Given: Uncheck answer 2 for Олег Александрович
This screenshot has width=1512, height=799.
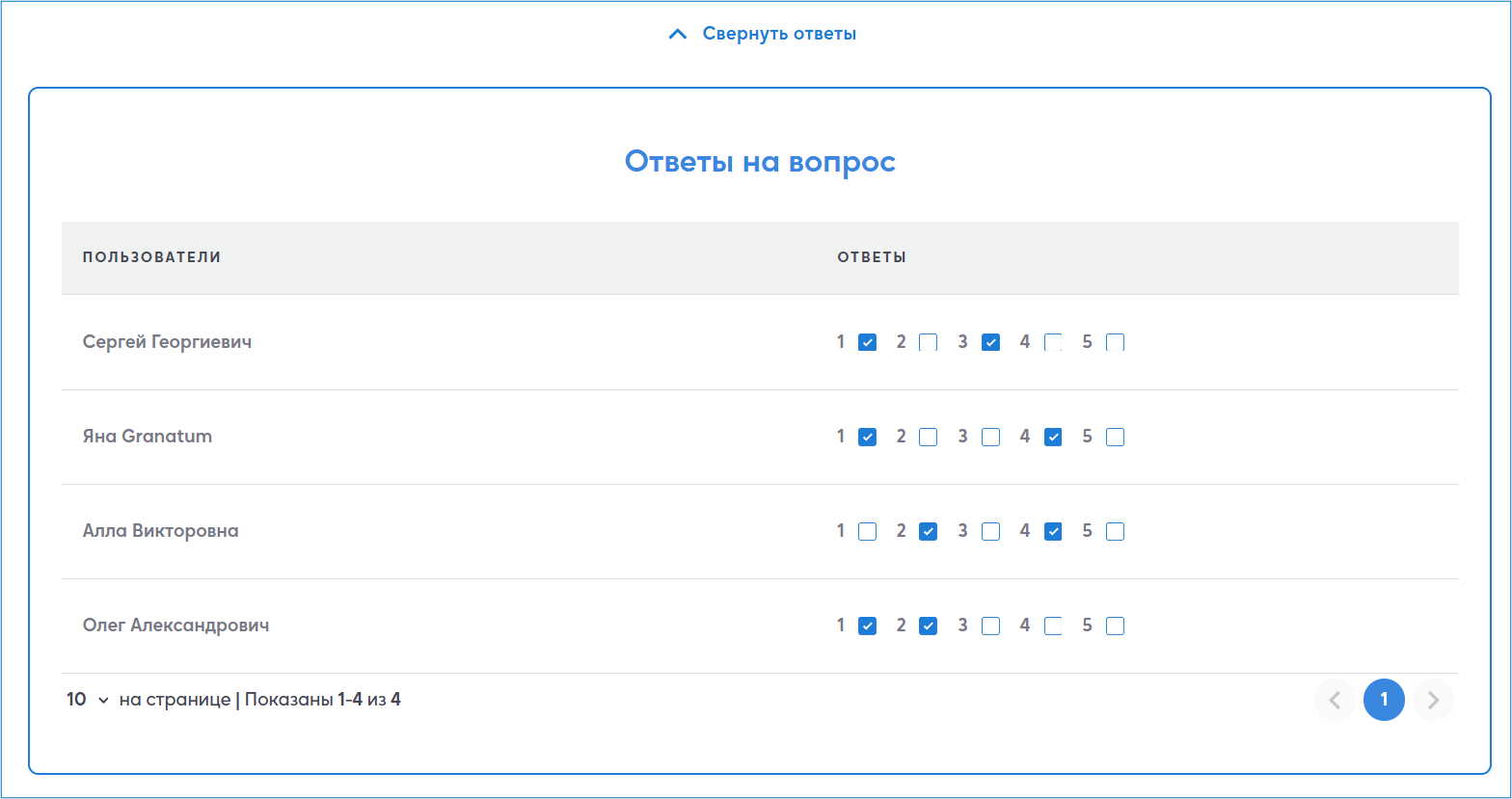Looking at the screenshot, I should pyautogui.click(x=928, y=626).
